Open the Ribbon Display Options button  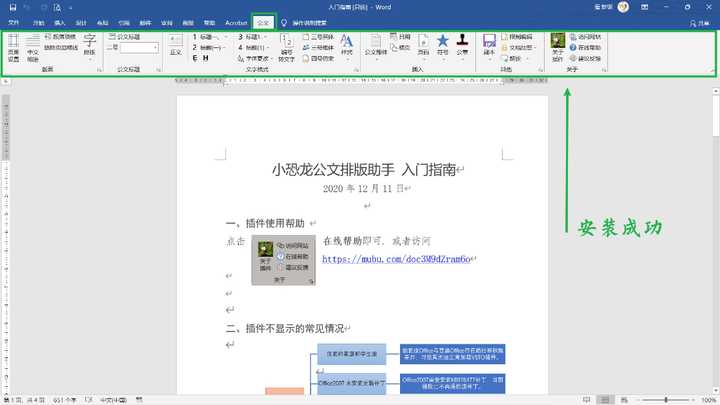tap(645, 7)
